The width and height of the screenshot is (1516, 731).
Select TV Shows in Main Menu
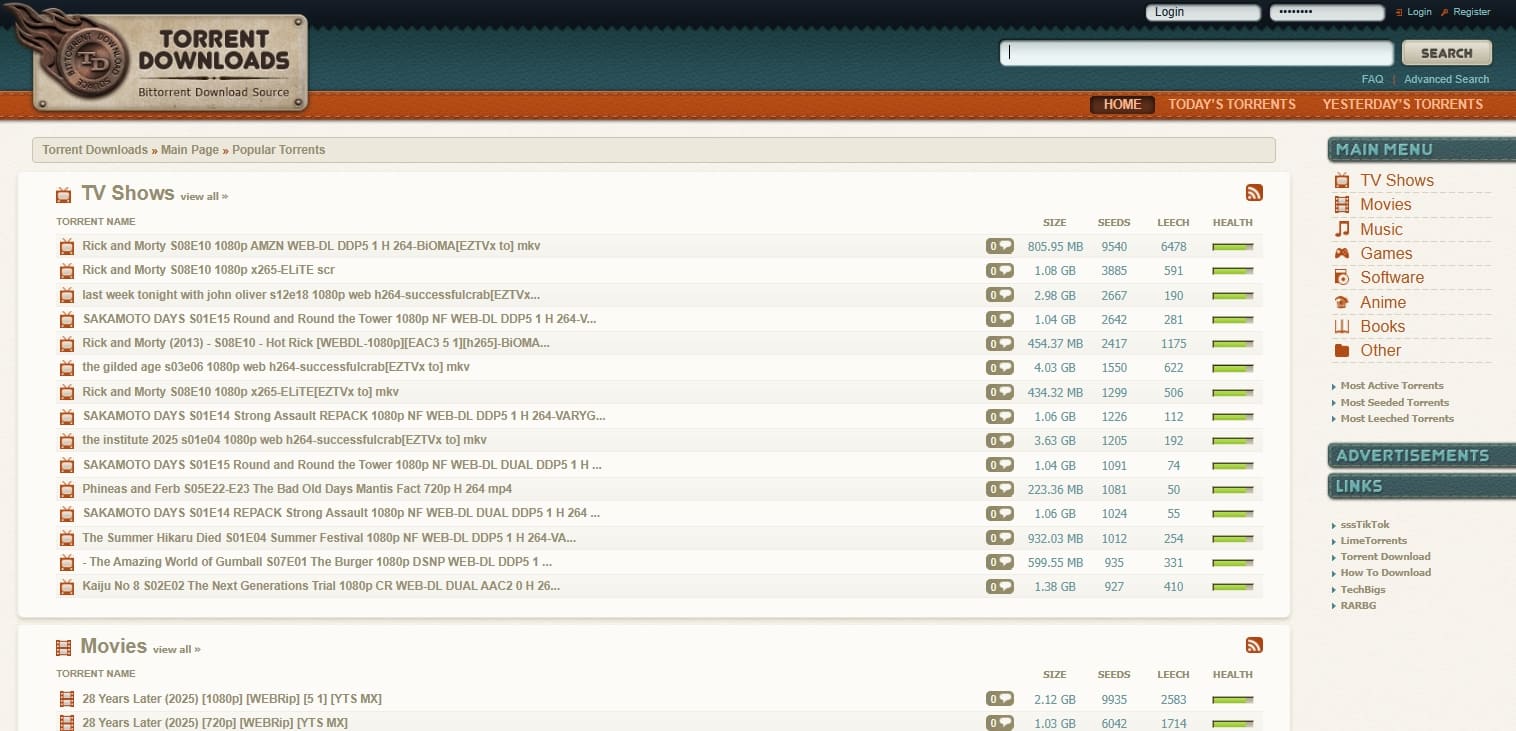1397,181
